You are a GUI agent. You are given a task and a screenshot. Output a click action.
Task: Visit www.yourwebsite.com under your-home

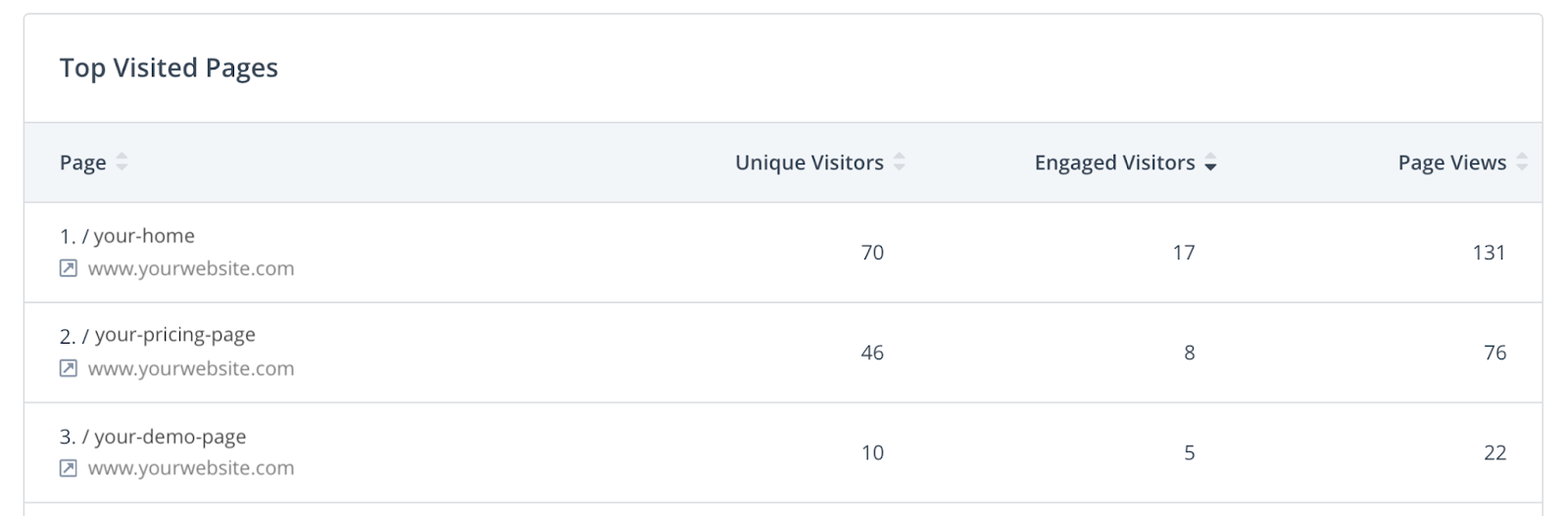click(191, 268)
